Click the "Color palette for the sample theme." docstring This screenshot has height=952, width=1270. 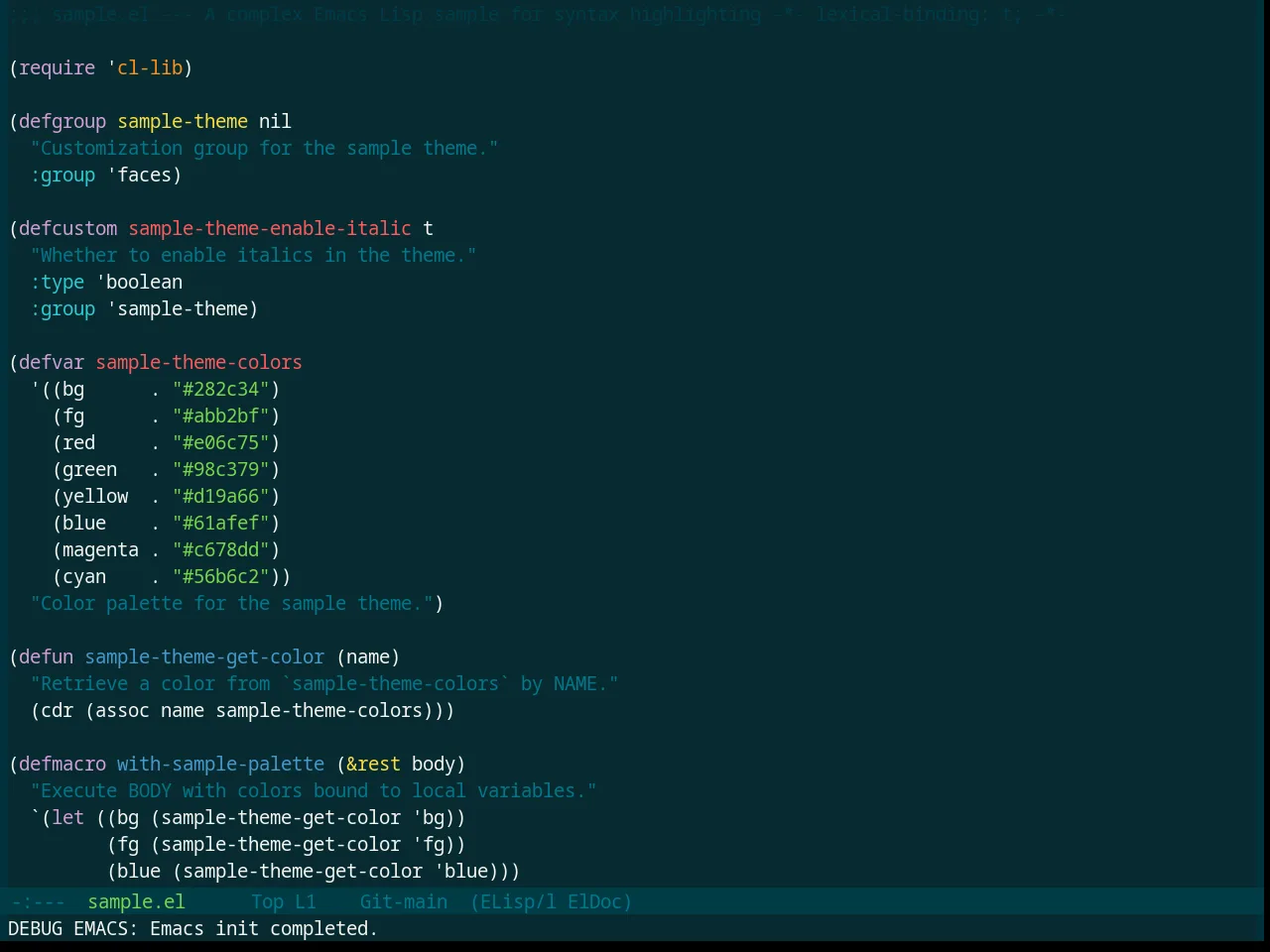tap(231, 603)
